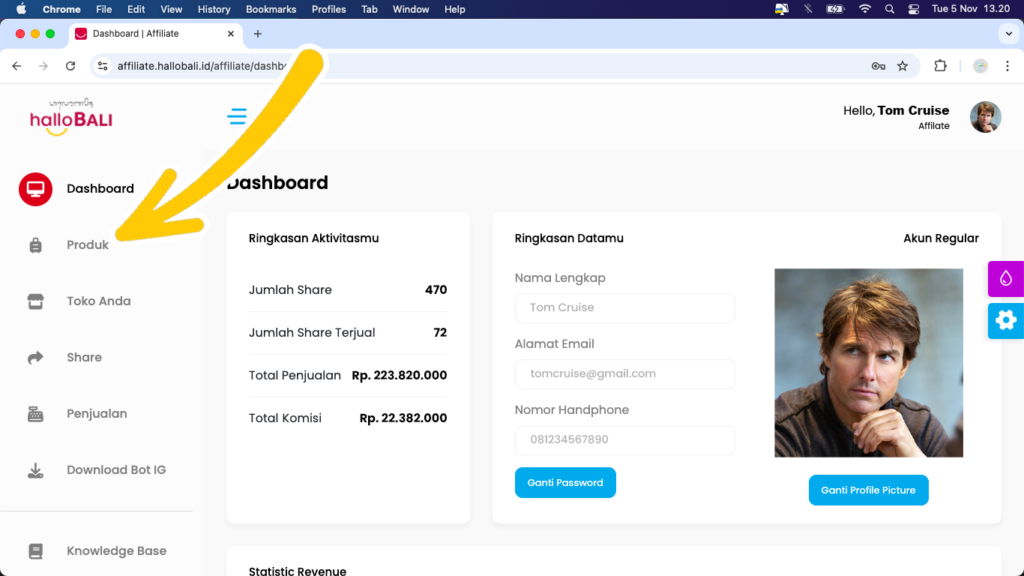Click the Jumlah Share Terjual value '72'

[440, 332]
